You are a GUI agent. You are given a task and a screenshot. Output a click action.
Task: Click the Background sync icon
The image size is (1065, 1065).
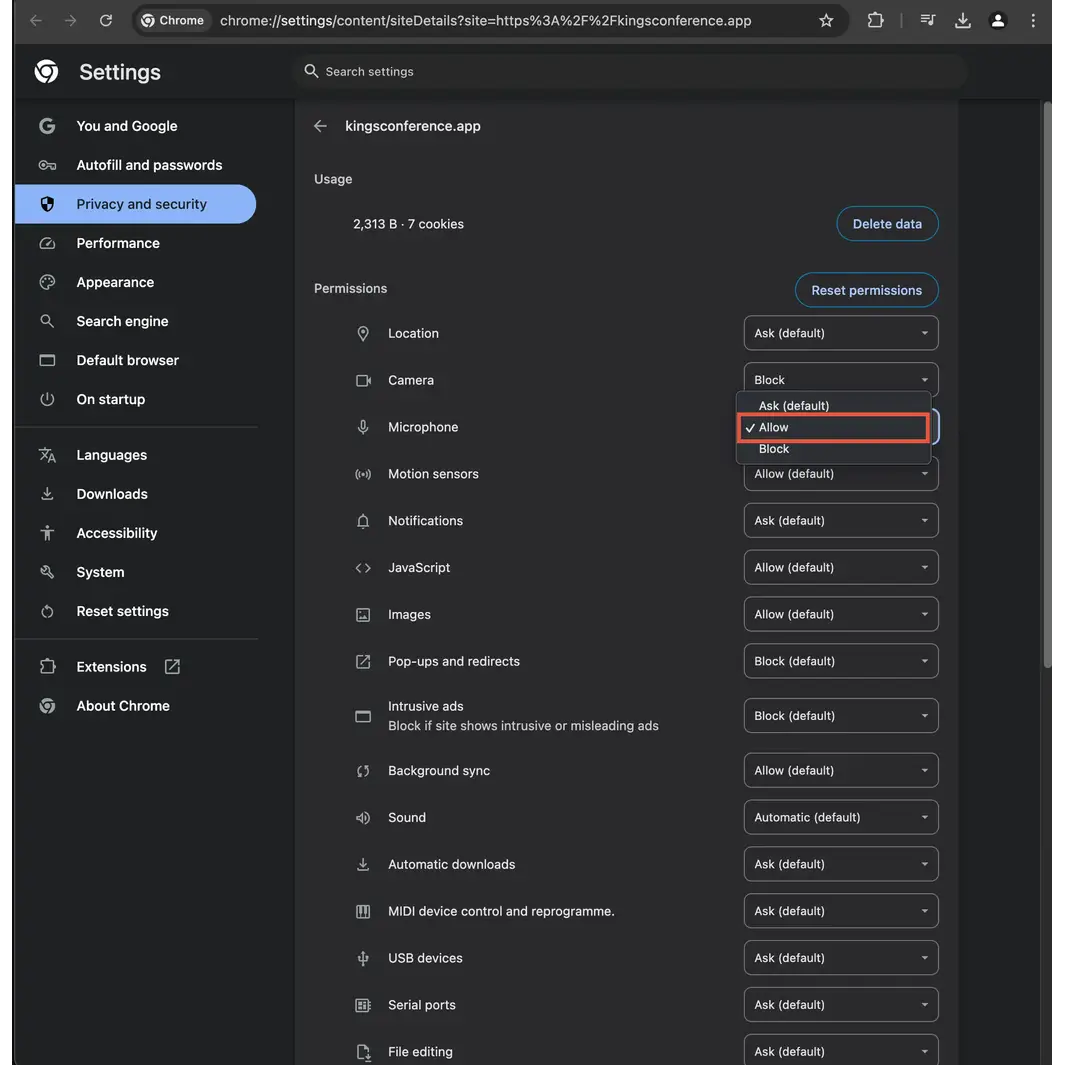point(363,771)
